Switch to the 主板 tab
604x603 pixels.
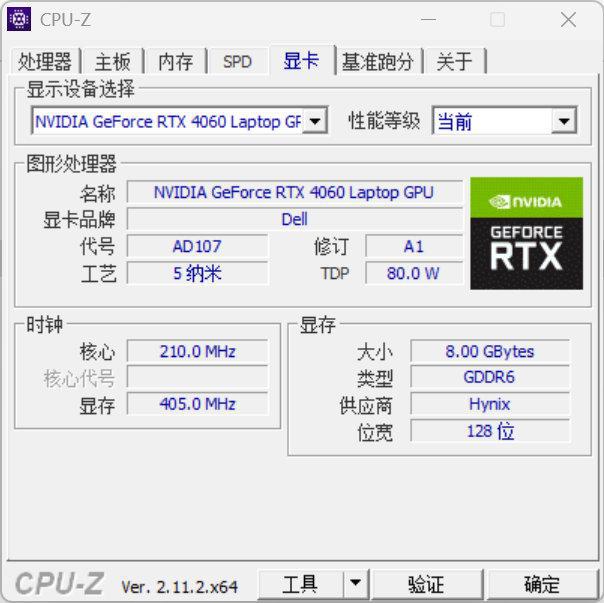112,61
